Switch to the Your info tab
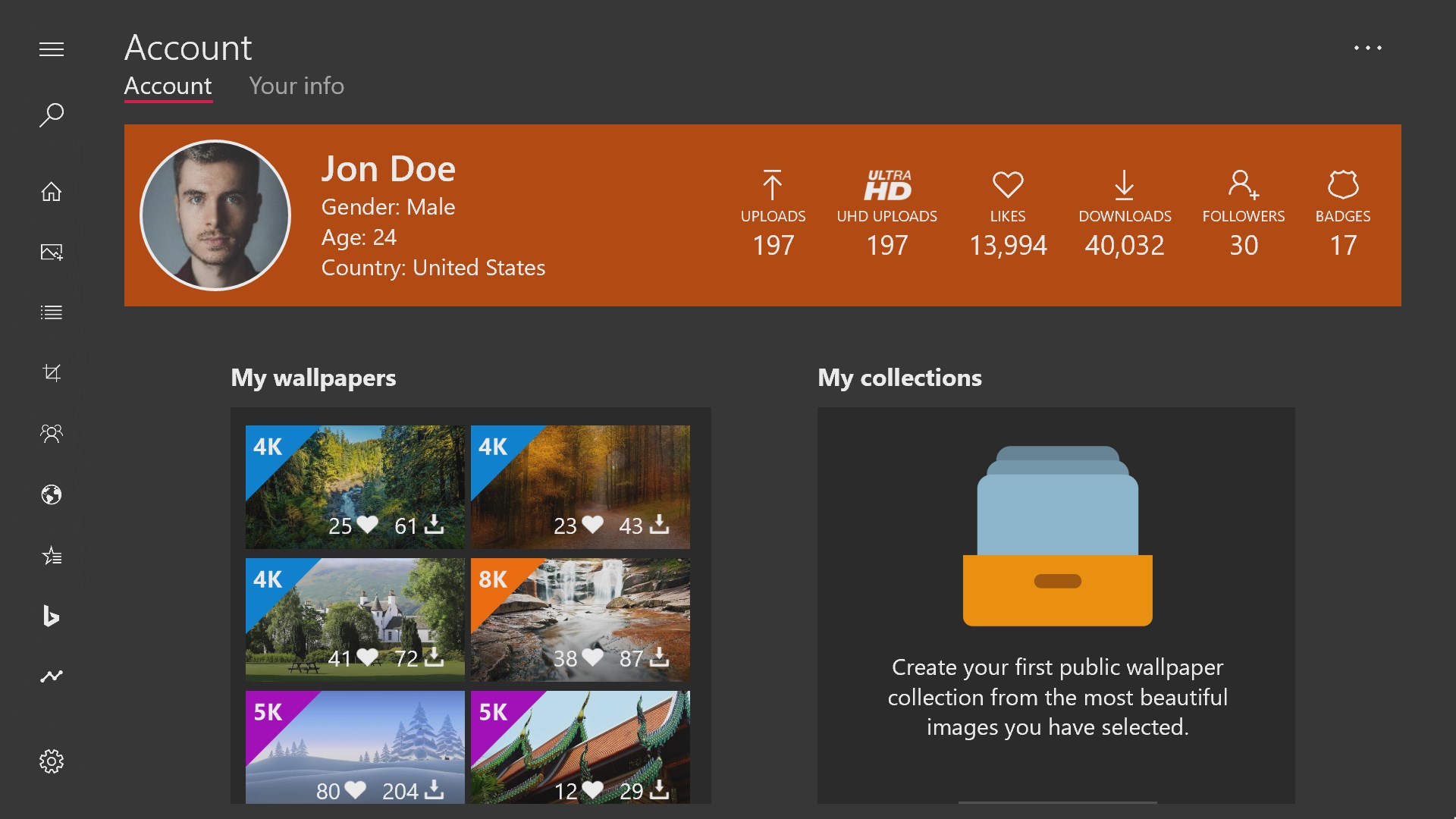This screenshot has height=819, width=1456. pyautogui.click(x=297, y=86)
